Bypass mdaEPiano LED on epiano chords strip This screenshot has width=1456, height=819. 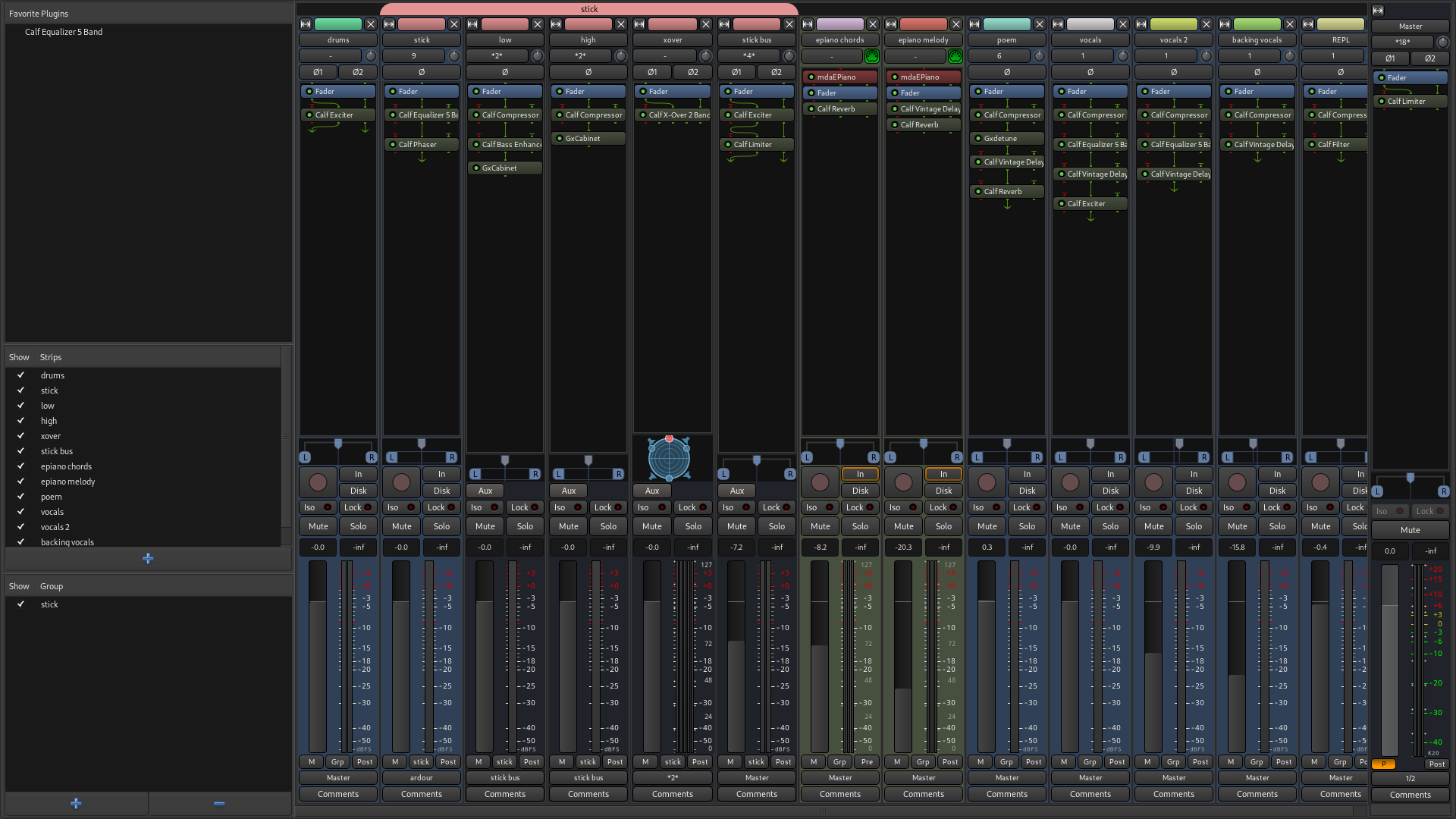pos(811,77)
